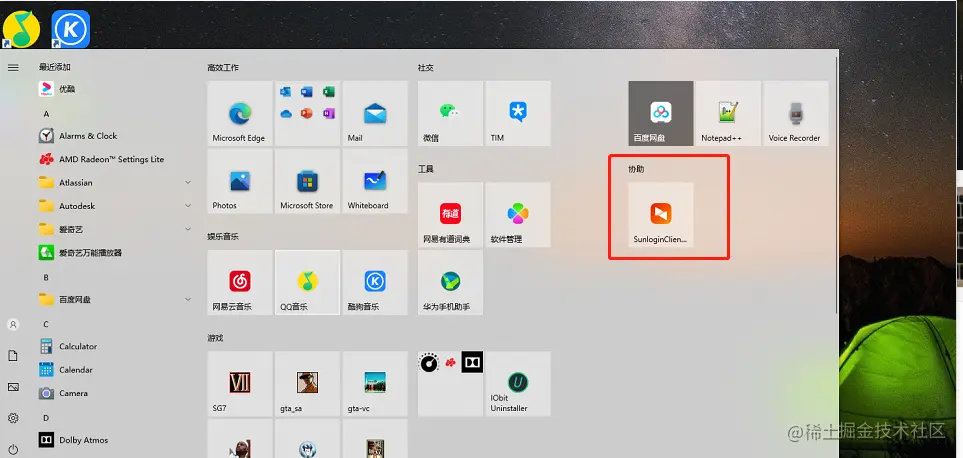
Task: Select the 娱乐音乐 group title
Action: click(x=223, y=236)
